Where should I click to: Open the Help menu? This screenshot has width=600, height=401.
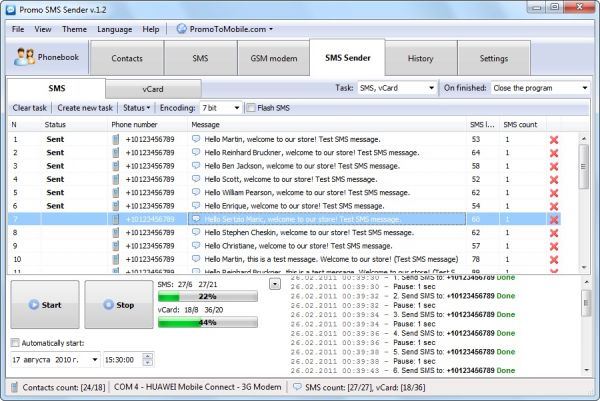(151, 29)
